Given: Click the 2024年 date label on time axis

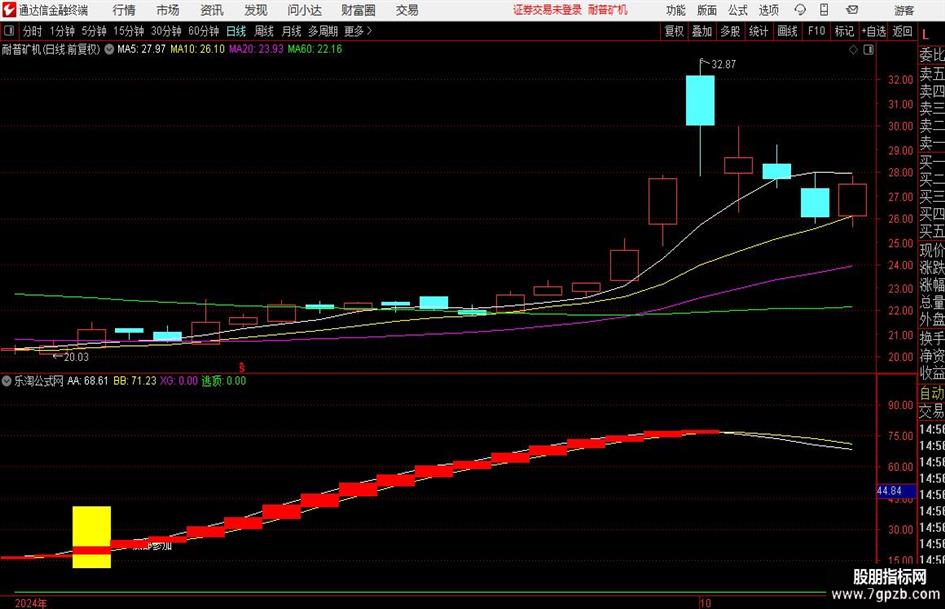Looking at the screenshot, I should click(30, 603).
